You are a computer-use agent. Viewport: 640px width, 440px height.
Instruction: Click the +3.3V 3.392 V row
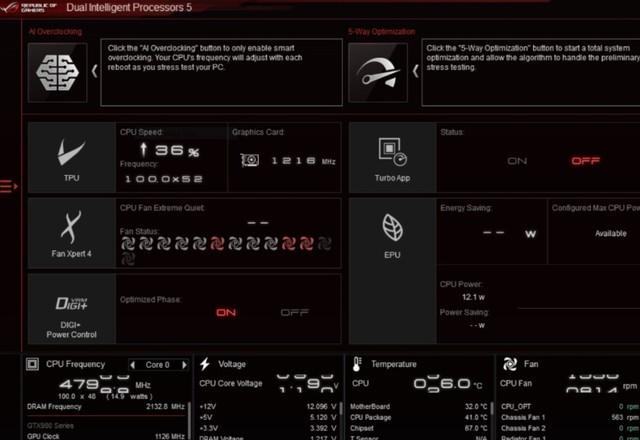(268, 428)
